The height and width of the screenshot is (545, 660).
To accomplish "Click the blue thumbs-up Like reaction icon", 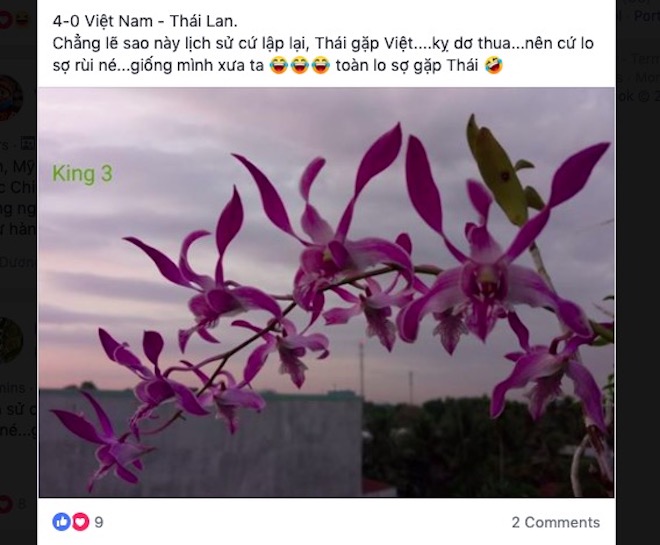I will [61, 522].
